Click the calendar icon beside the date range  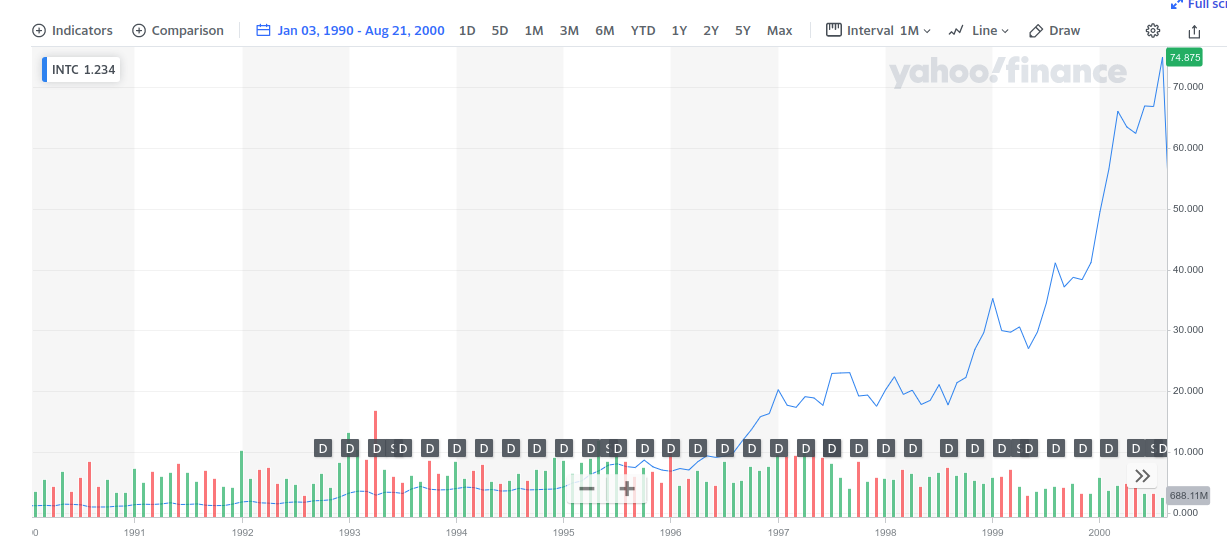pyautogui.click(x=264, y=30)
